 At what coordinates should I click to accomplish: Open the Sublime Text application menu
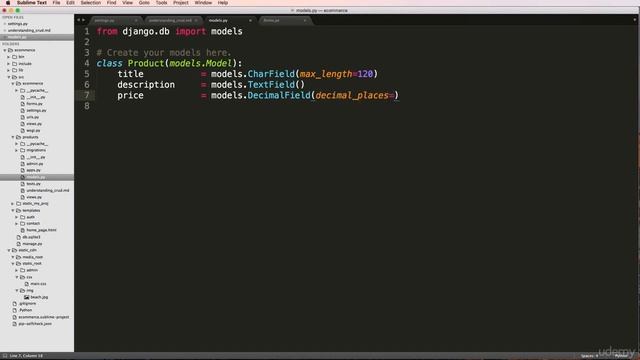pyautogui.click(x=31, y=3)
